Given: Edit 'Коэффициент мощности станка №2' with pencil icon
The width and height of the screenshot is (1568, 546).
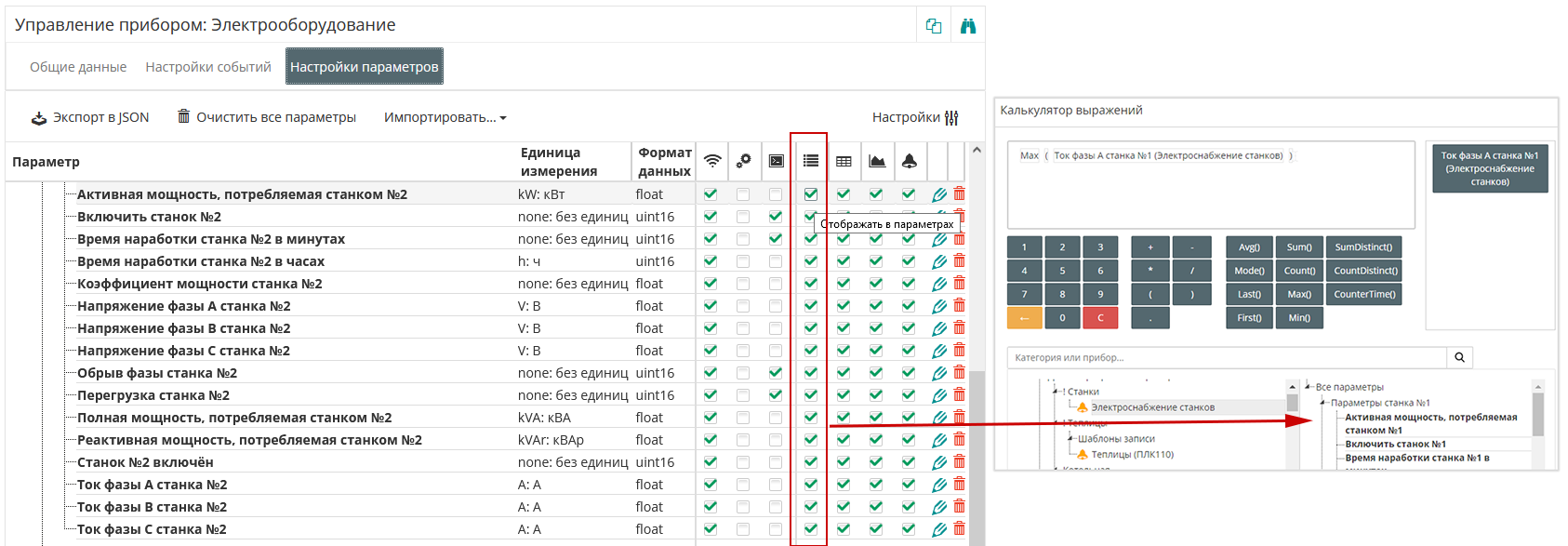Looking at the screenshot, I should click(x=939, y=284).
